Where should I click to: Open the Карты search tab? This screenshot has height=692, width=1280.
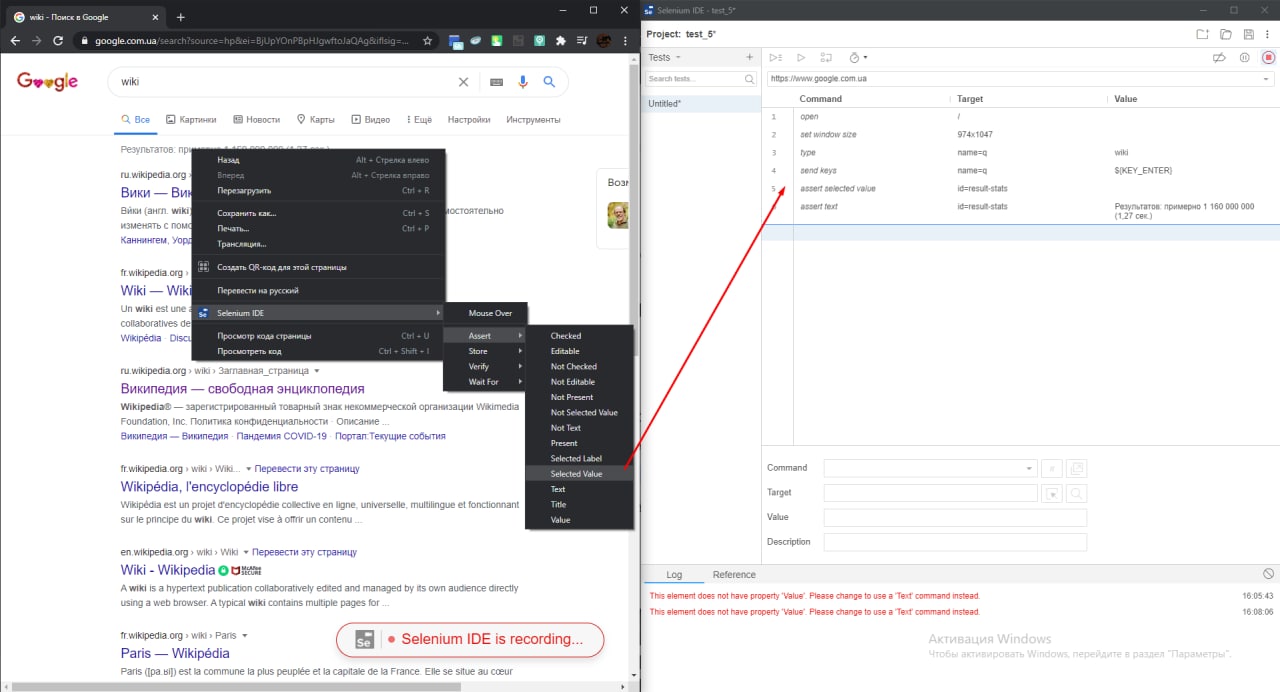(x=316, y=119)
